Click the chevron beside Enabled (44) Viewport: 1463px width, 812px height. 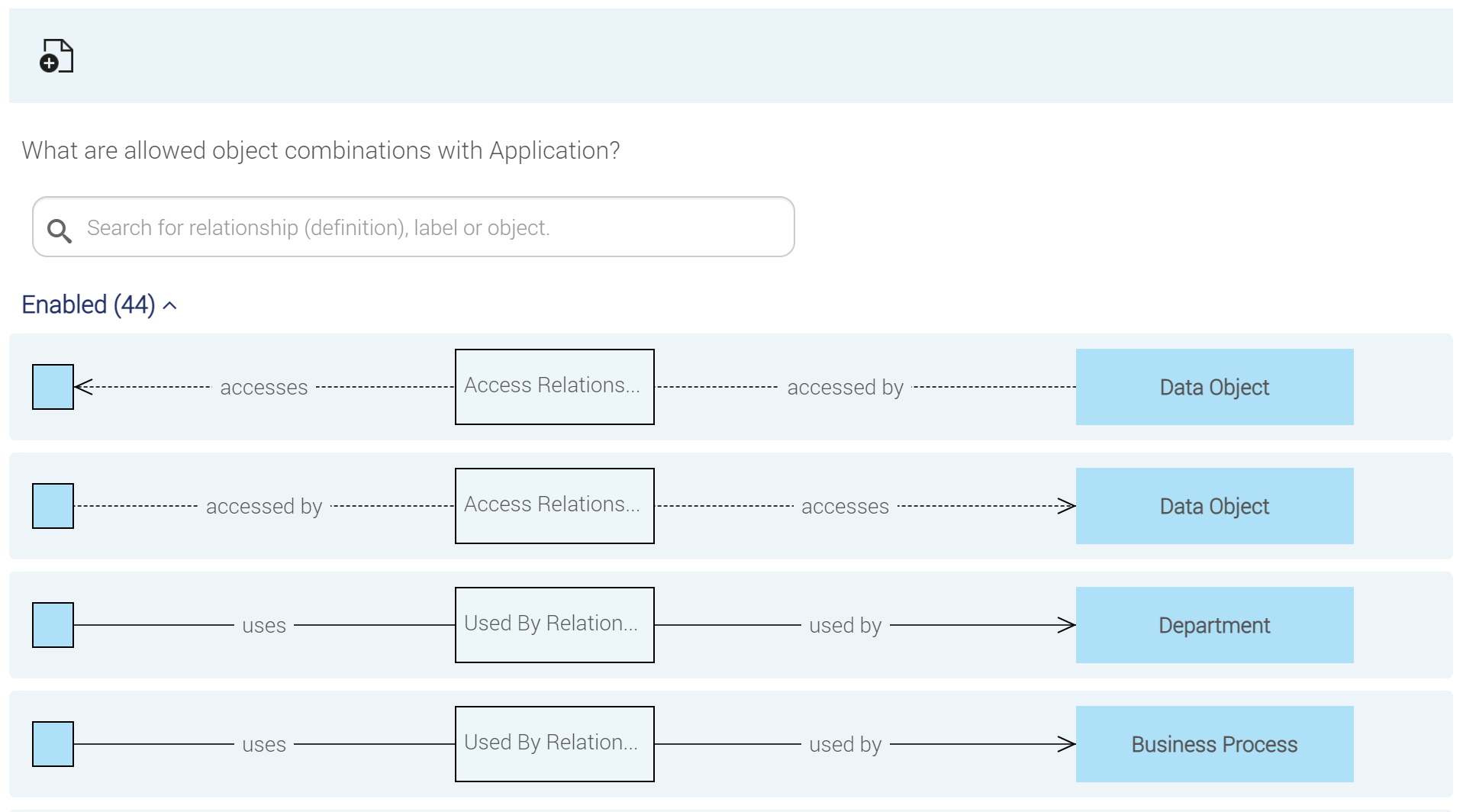coord(170,306)
